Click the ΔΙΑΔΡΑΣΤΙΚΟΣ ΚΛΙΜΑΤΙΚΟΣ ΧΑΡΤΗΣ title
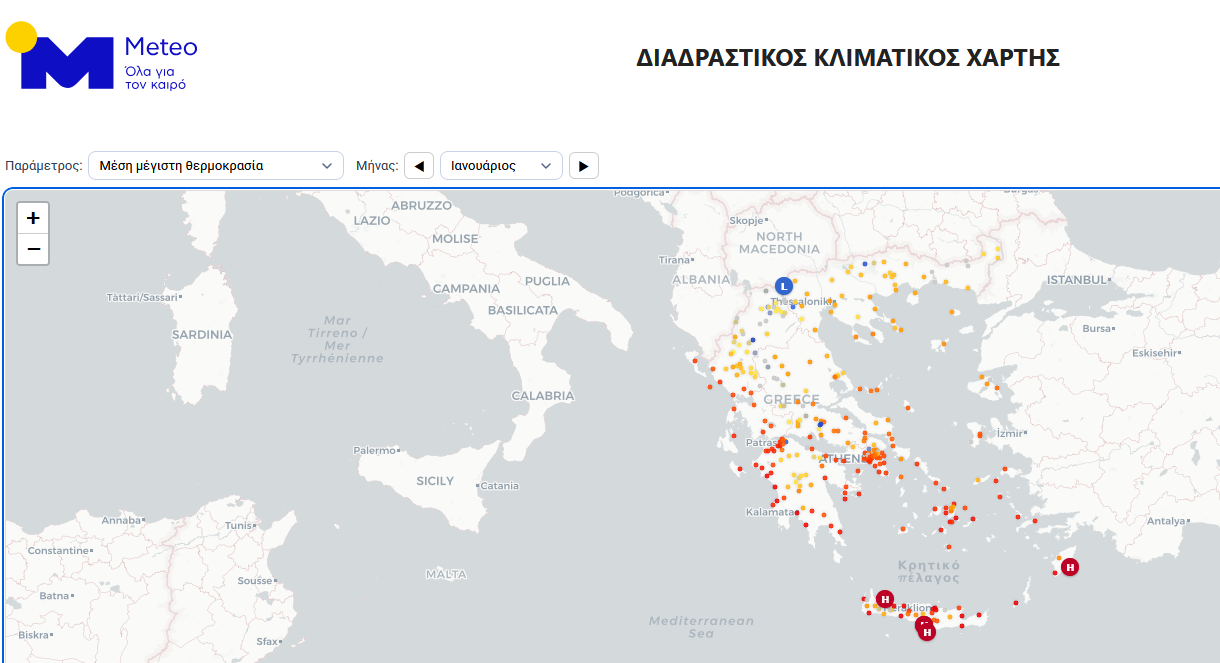Viewport: 1220px width, 663px height. 847,58
